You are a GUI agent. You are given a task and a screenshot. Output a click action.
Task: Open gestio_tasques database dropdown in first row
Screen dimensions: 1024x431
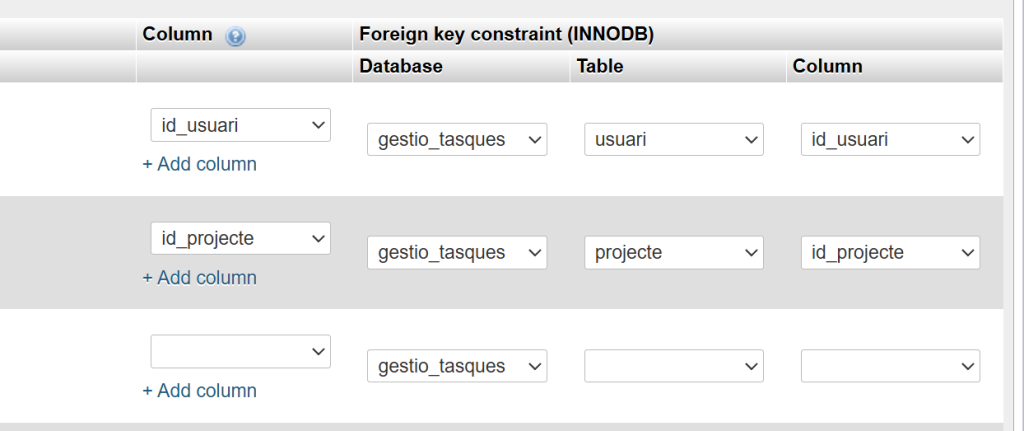point(457,140)
